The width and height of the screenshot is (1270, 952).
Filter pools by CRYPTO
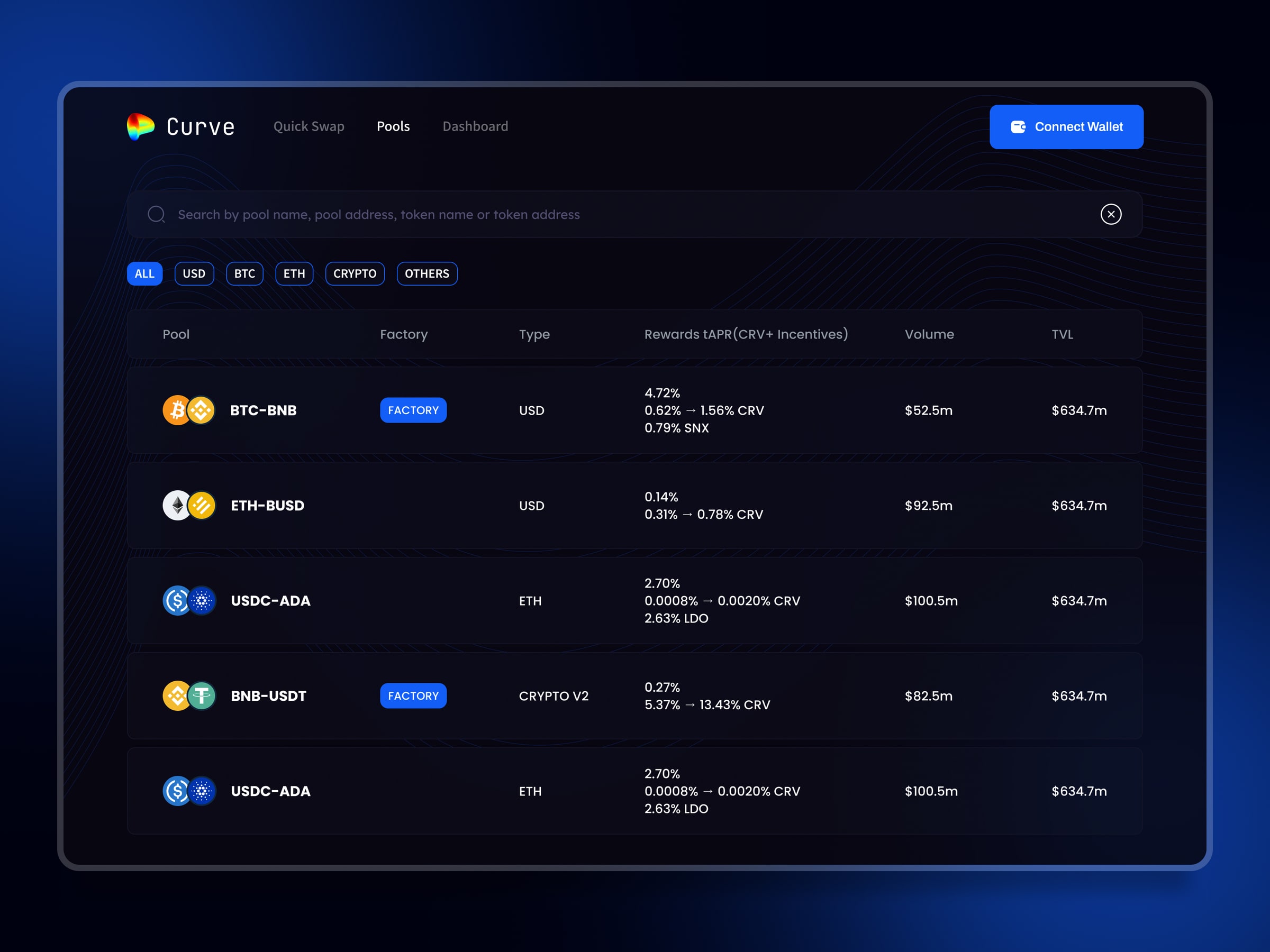pyautogui.click(x=355, y=274)
